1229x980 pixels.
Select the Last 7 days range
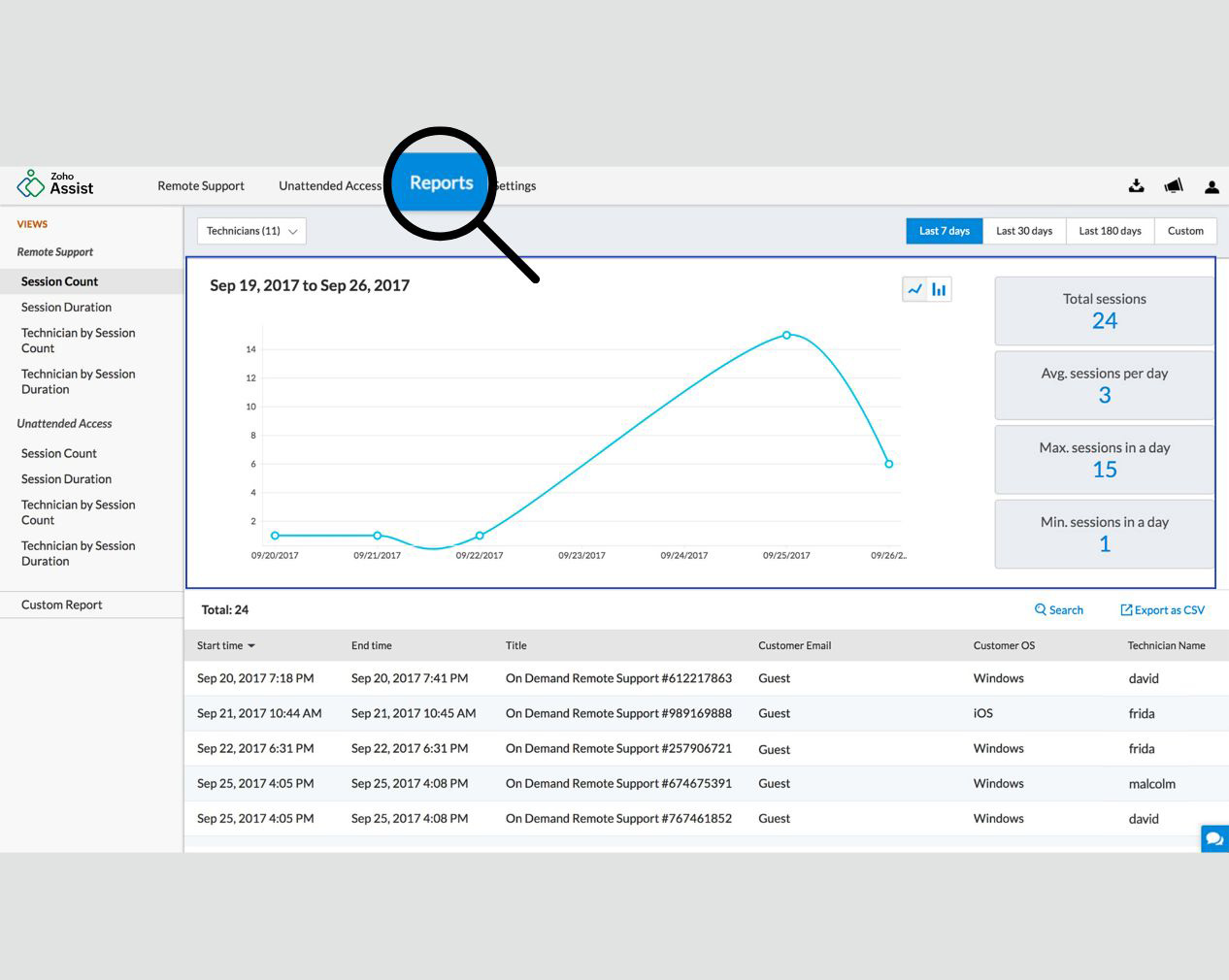(x=945, y=231)
